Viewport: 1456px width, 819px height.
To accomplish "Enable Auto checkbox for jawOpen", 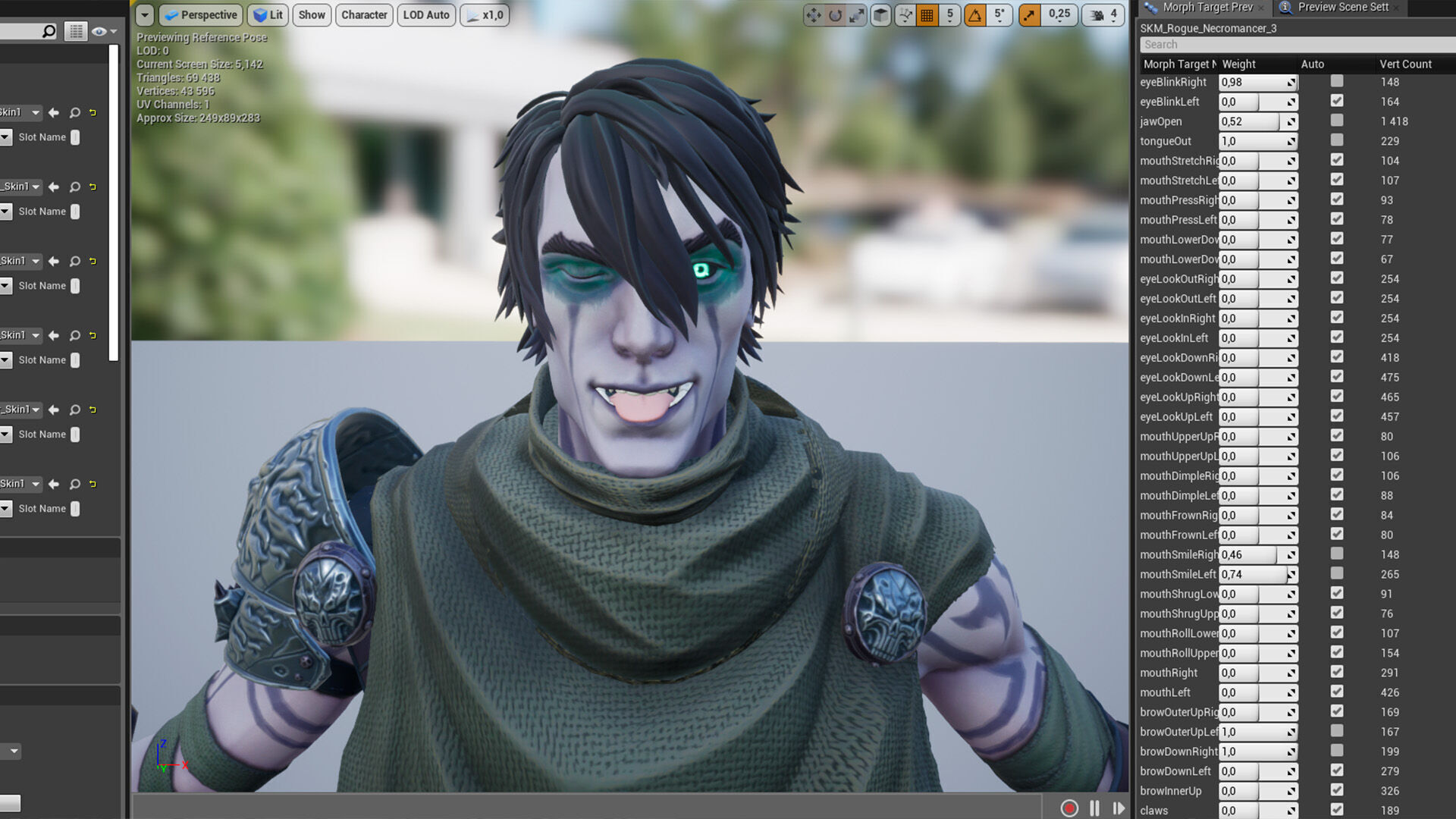I will pos(1337,121).
